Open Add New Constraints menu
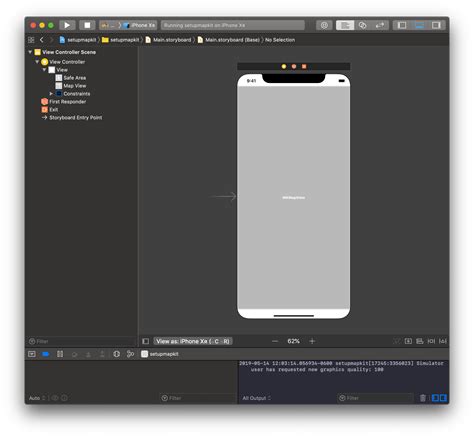Image resolution: width=474 pixels, height=437 pixels. click(431, 341)
